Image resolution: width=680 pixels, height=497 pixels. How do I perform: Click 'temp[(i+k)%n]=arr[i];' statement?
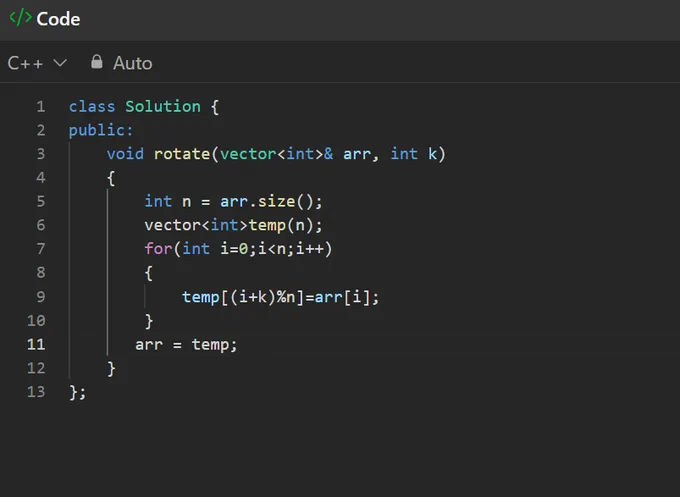click(281, 297)
